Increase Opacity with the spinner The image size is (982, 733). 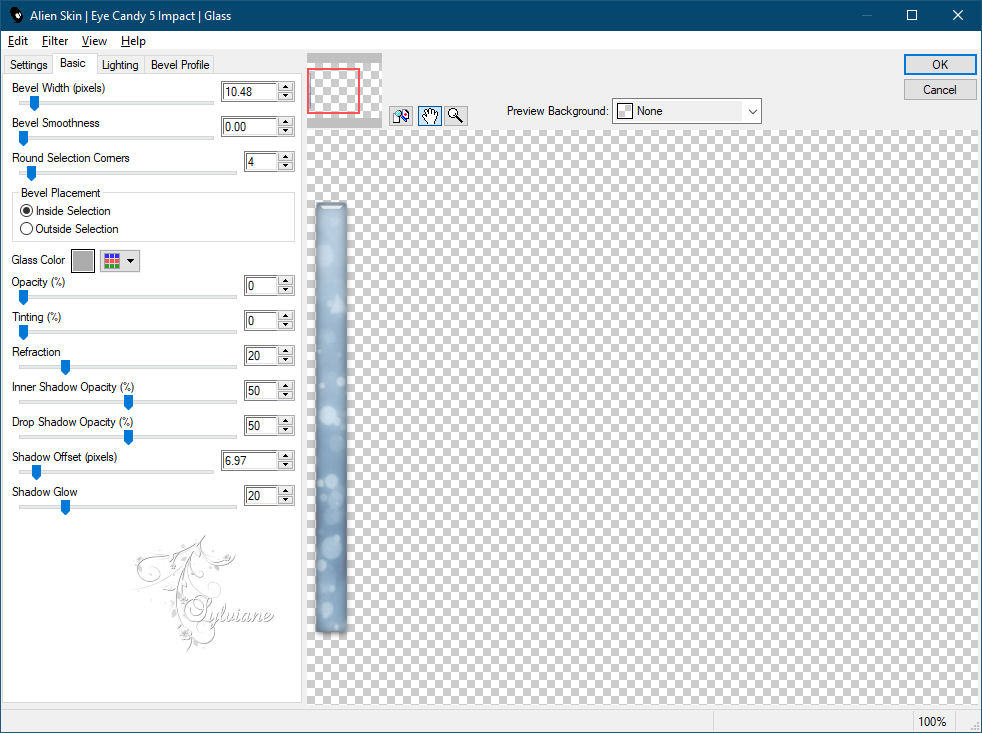pos(286,281)
